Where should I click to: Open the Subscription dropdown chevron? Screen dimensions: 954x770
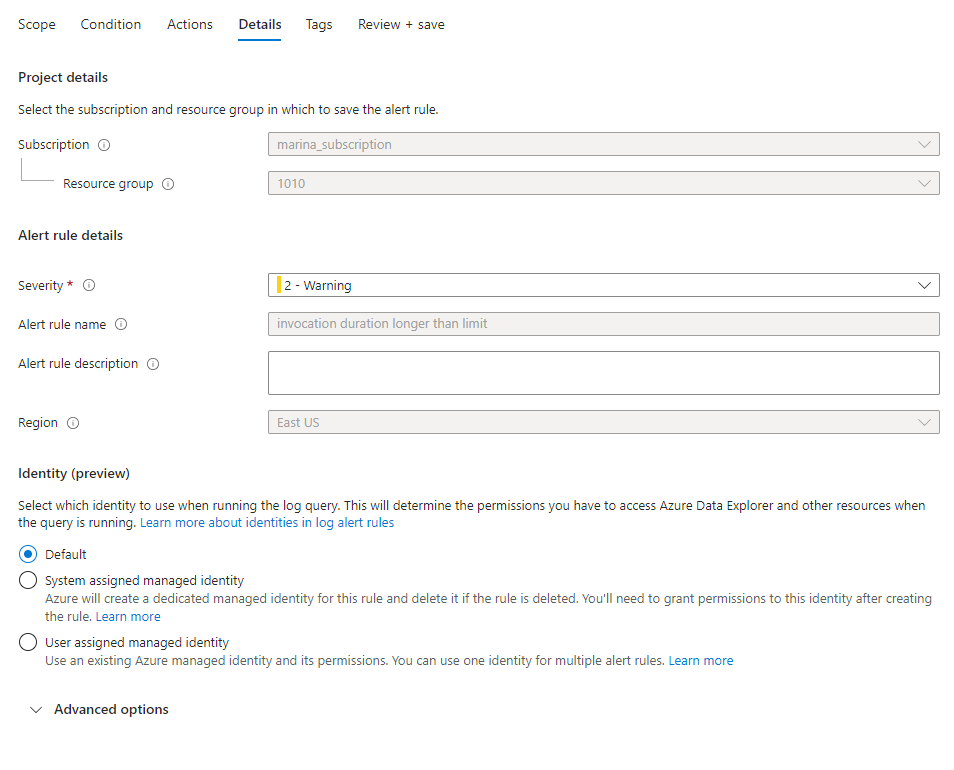pos(924,144)
